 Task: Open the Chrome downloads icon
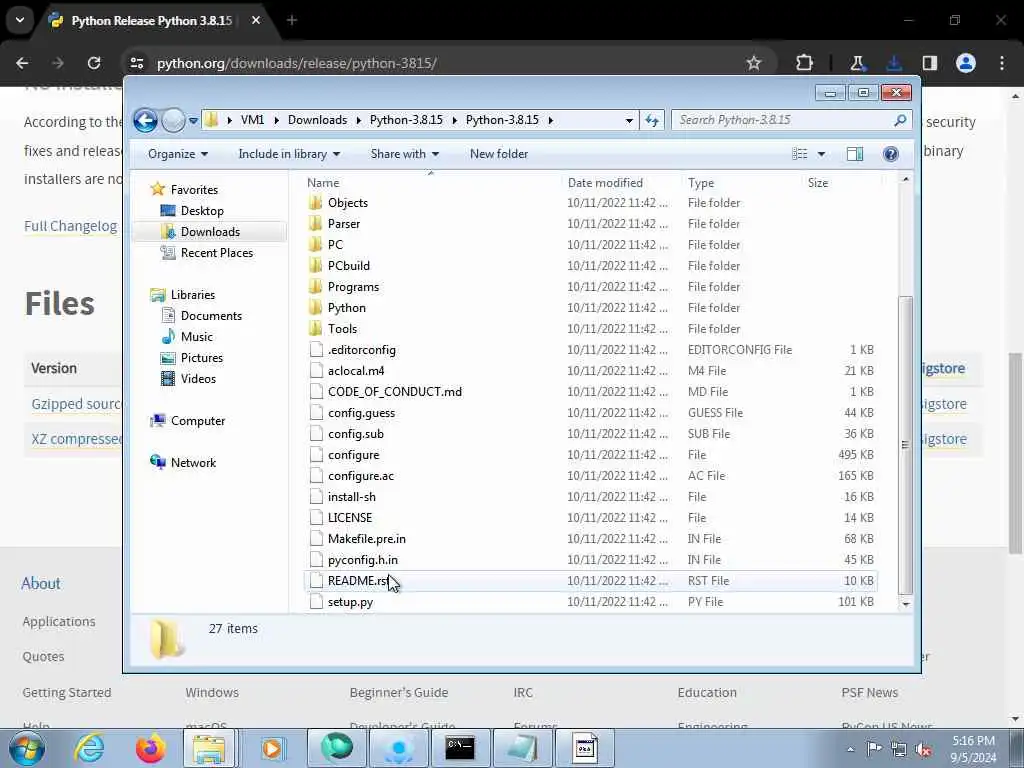pyautogui.click(x=893, y=63)
